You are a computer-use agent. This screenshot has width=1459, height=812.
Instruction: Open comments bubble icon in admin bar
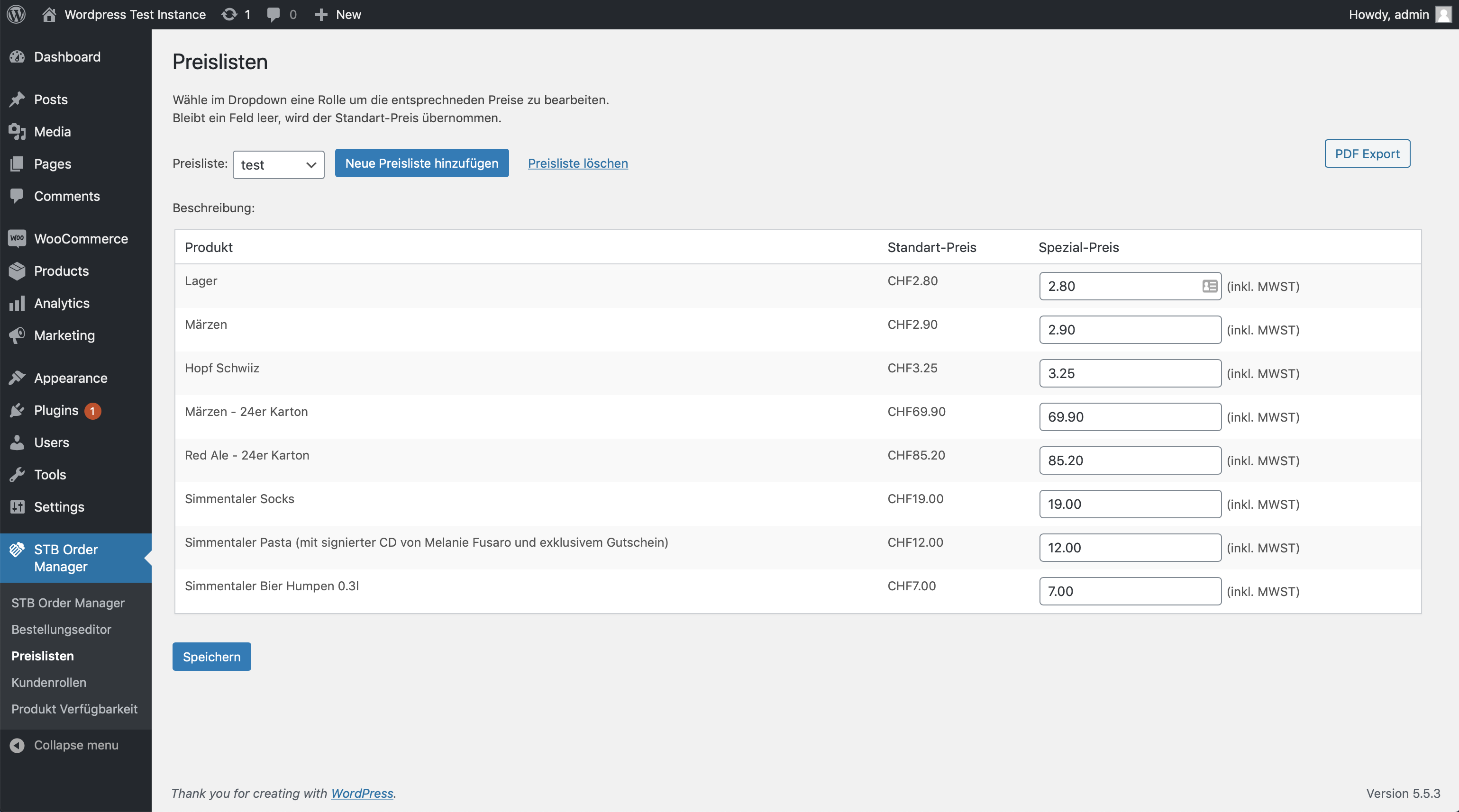tap(273, 15)
